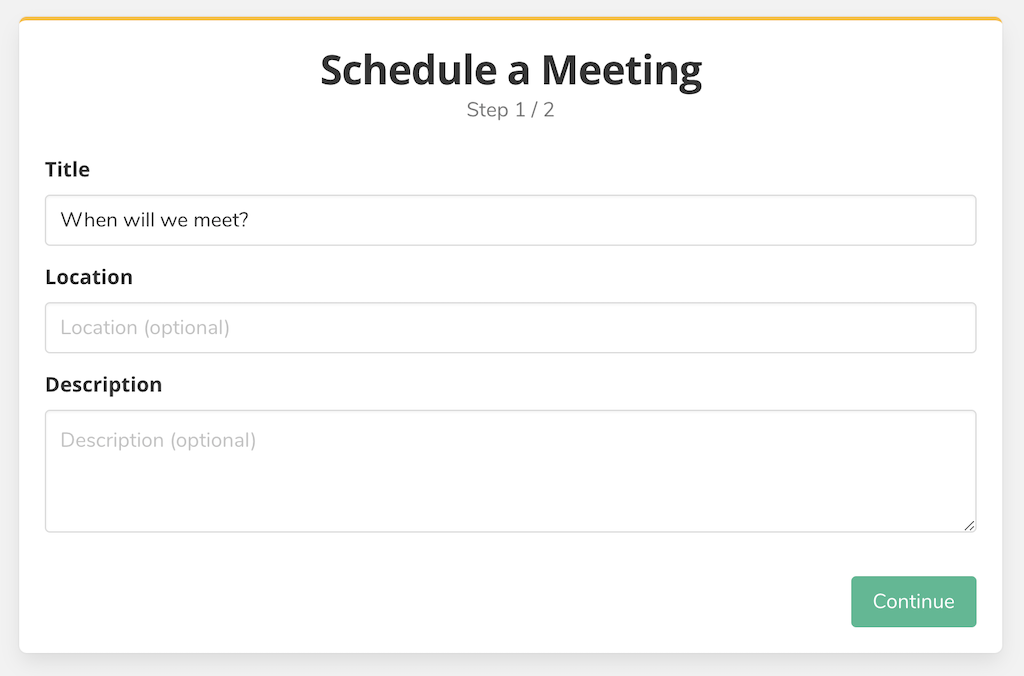Click inside the Description textarea
Viewport: 1024px width, 676px height.
(510, 471)
